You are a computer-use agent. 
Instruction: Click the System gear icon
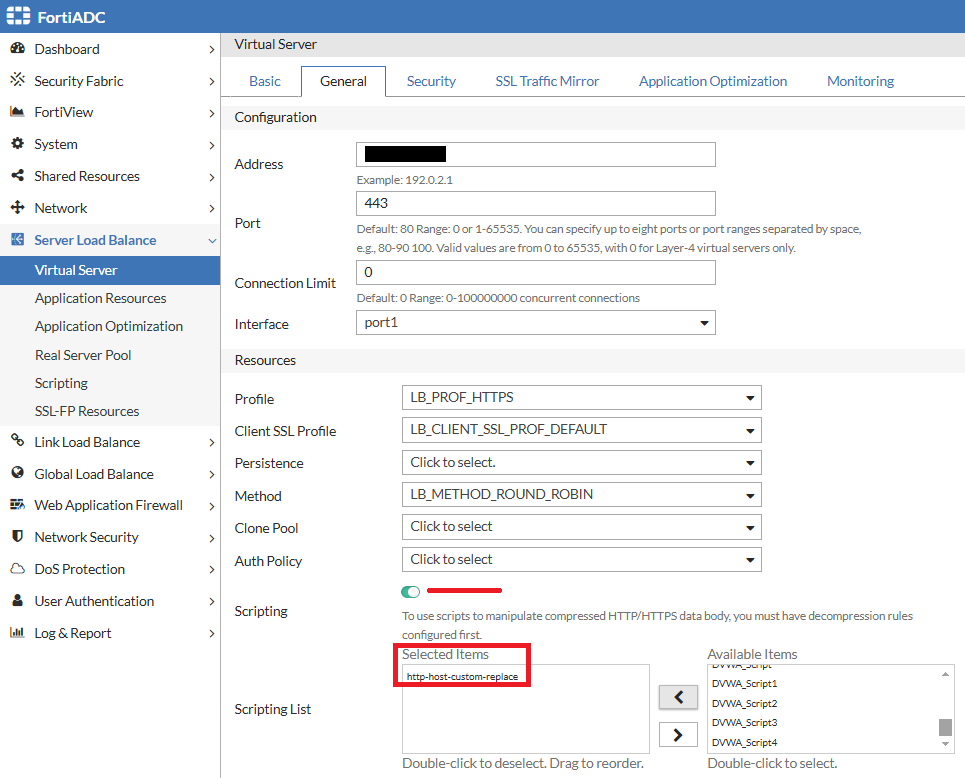click(x=17, y=144)
